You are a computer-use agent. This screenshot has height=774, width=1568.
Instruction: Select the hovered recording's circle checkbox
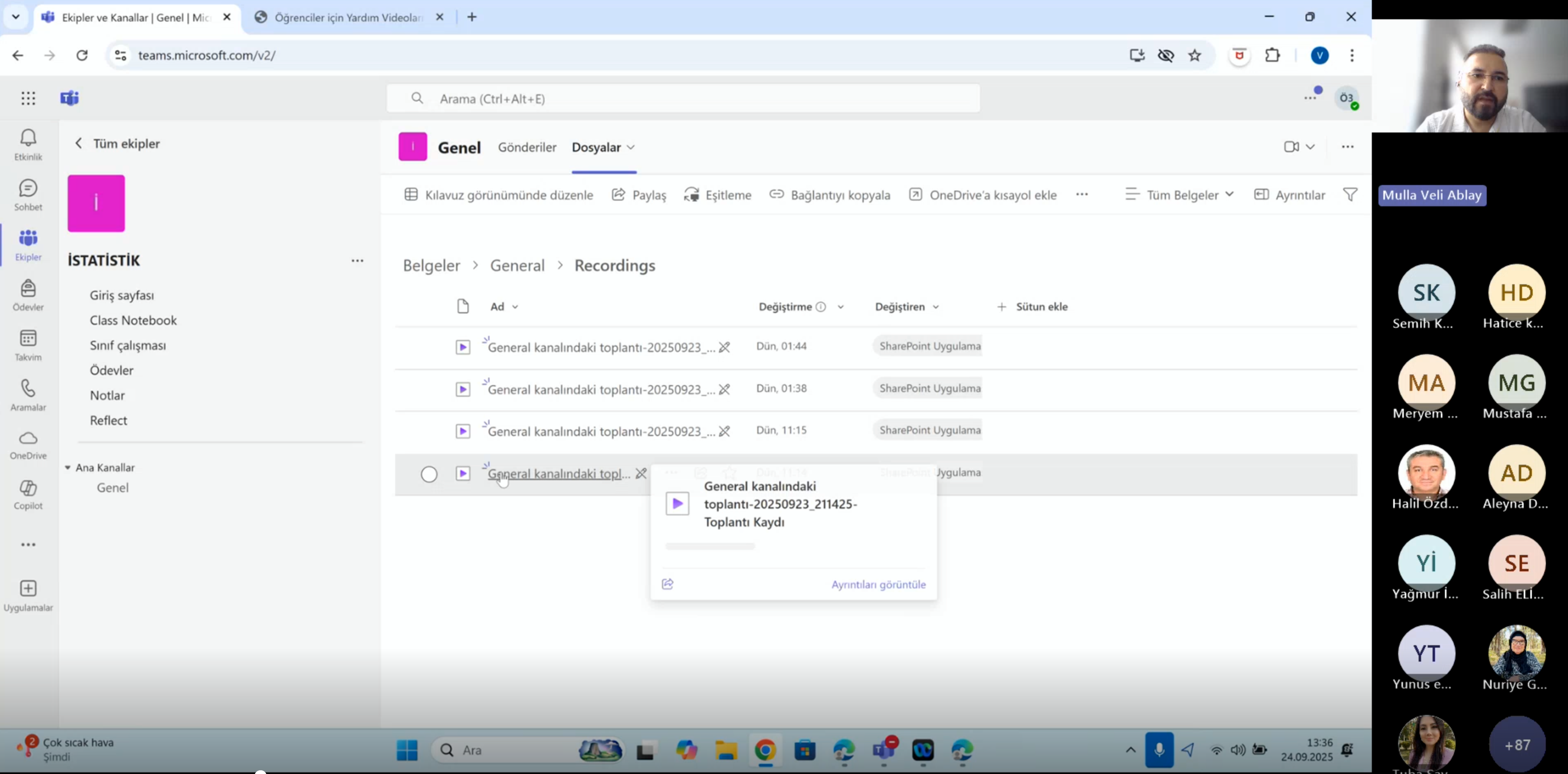coord(429,474)
